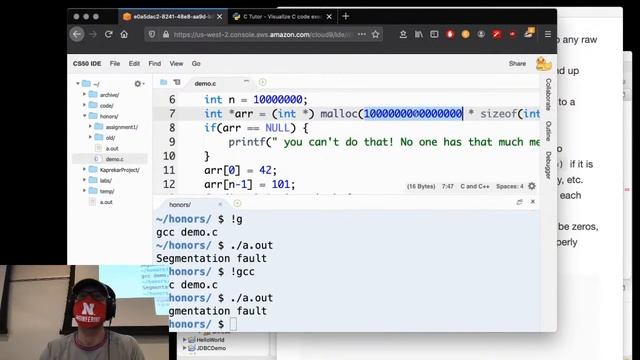Click line number 11 in gutter

169,170
